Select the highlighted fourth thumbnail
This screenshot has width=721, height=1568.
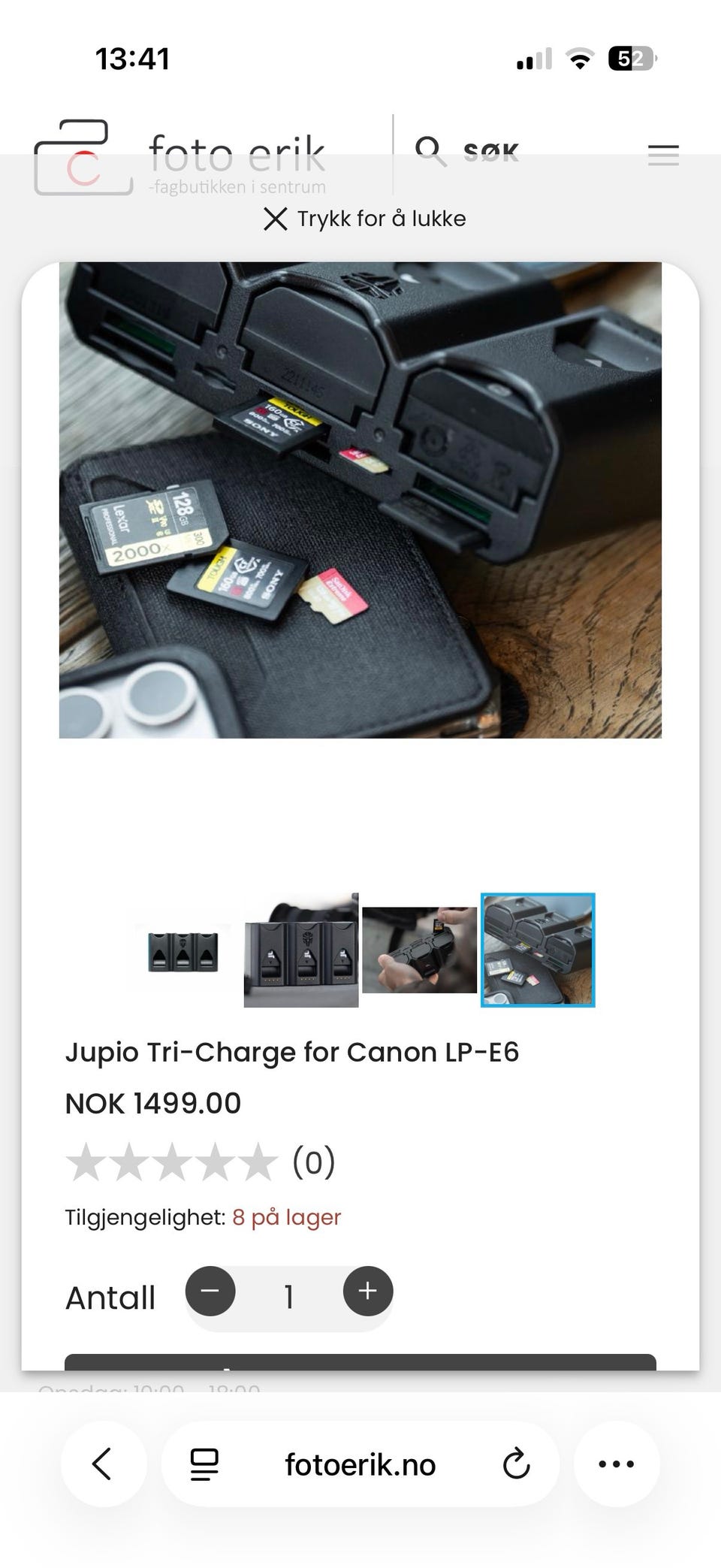tap(538, 950)
